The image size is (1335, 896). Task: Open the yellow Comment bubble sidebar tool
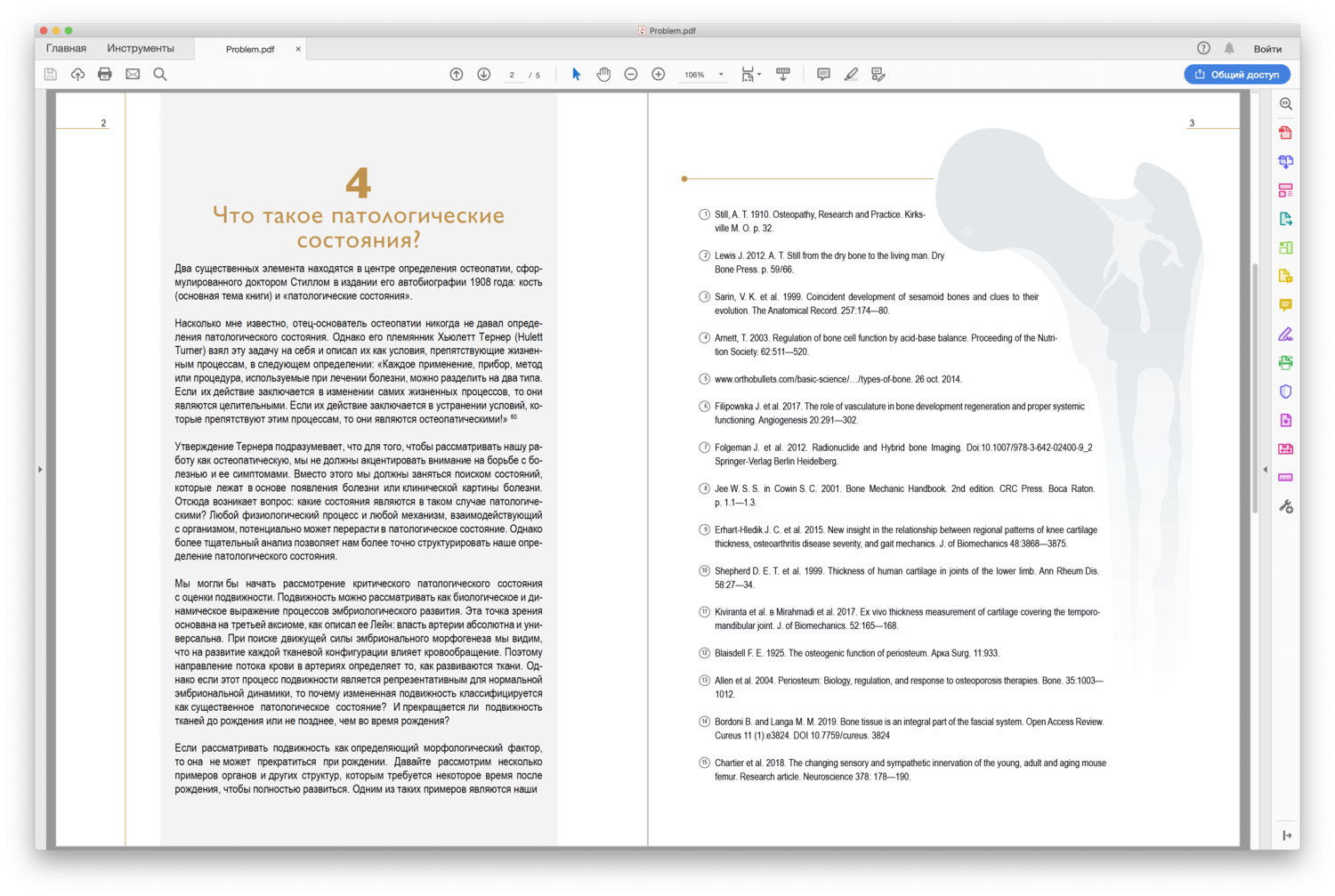pyautogui.click(x=1286, y=305)
